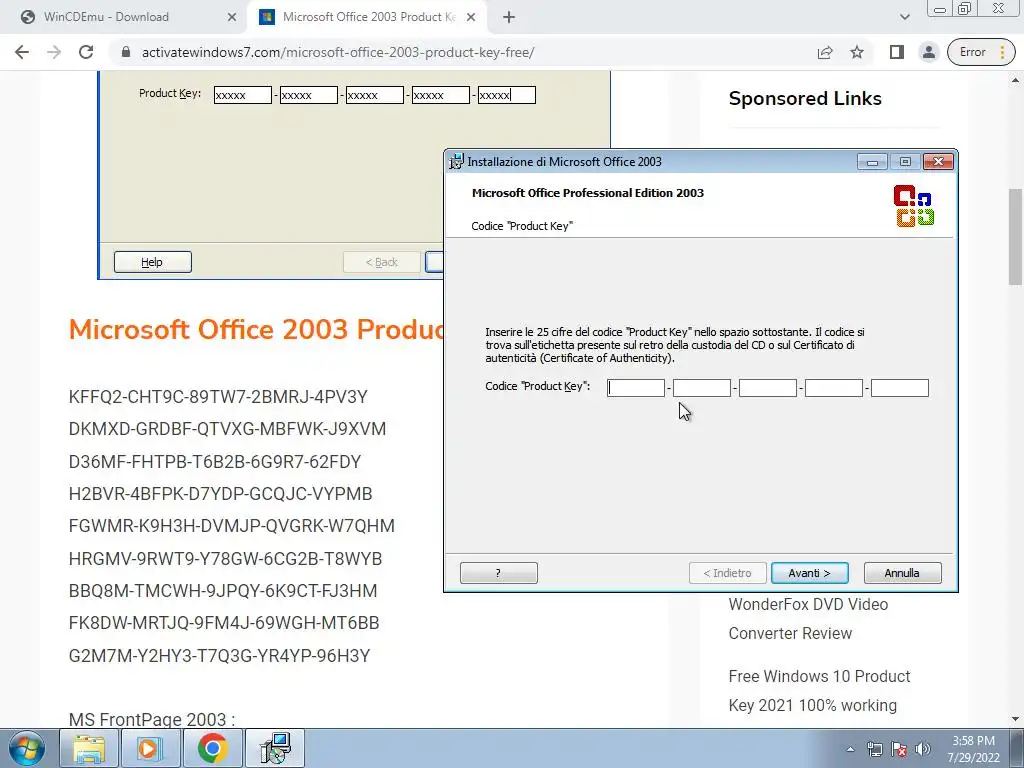Click the scrollbar up arrow

point(1016,80)
